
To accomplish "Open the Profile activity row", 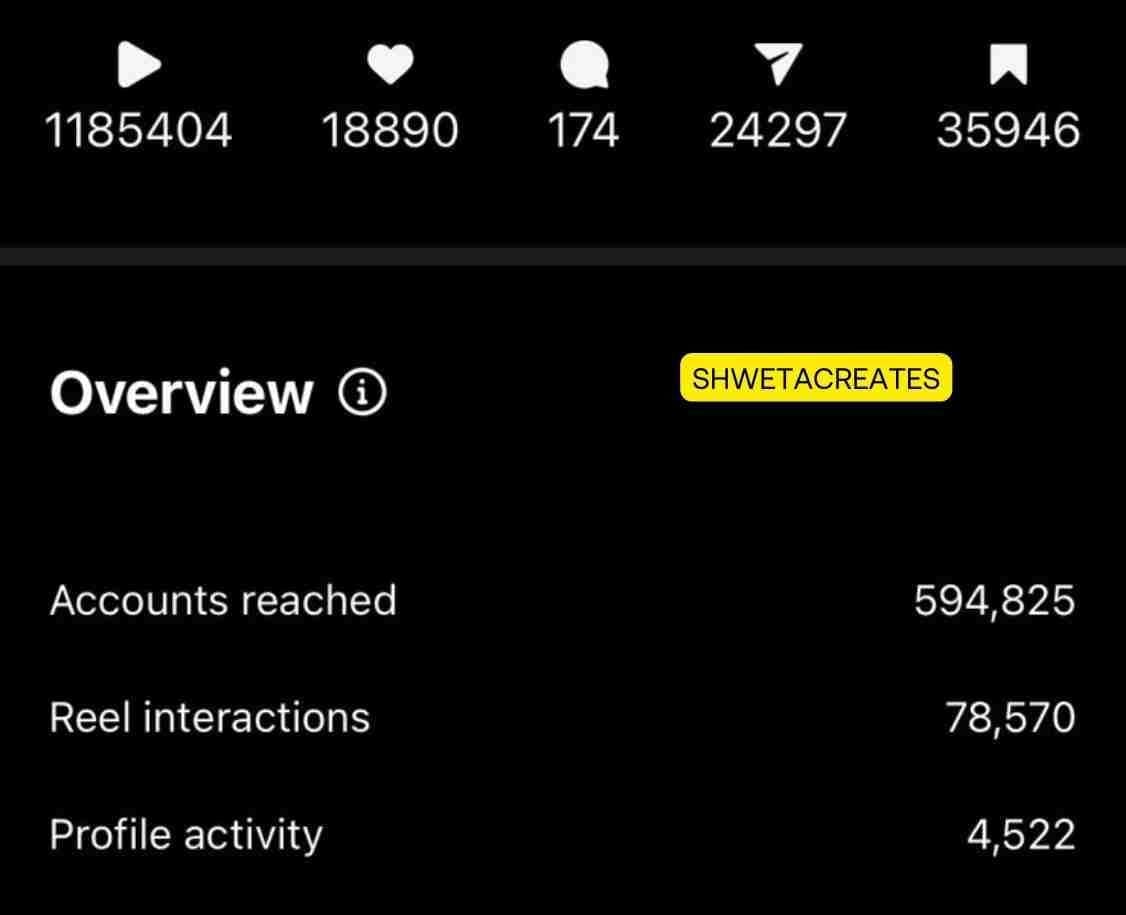I will pyautogui.click(x=563, y=835).
